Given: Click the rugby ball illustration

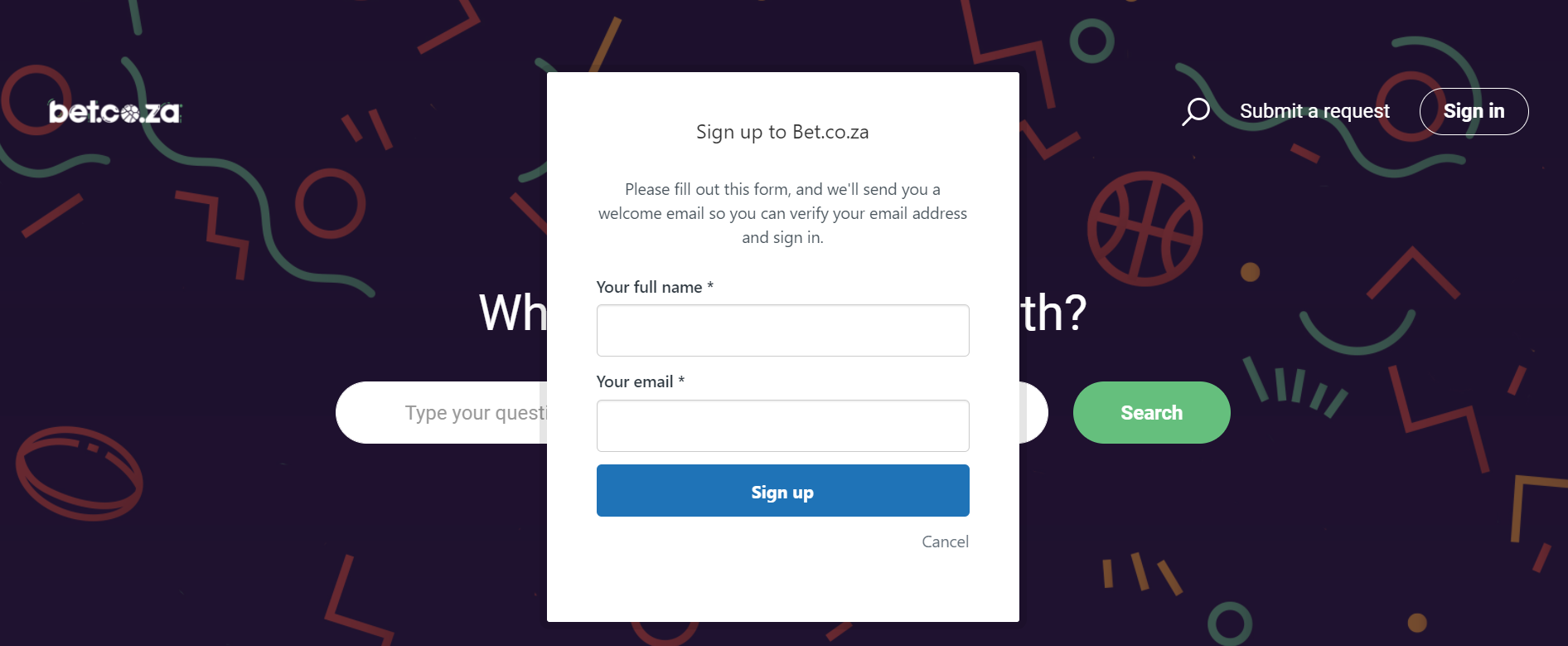Looking at the screenshot, I should click(x=79, y=474).
